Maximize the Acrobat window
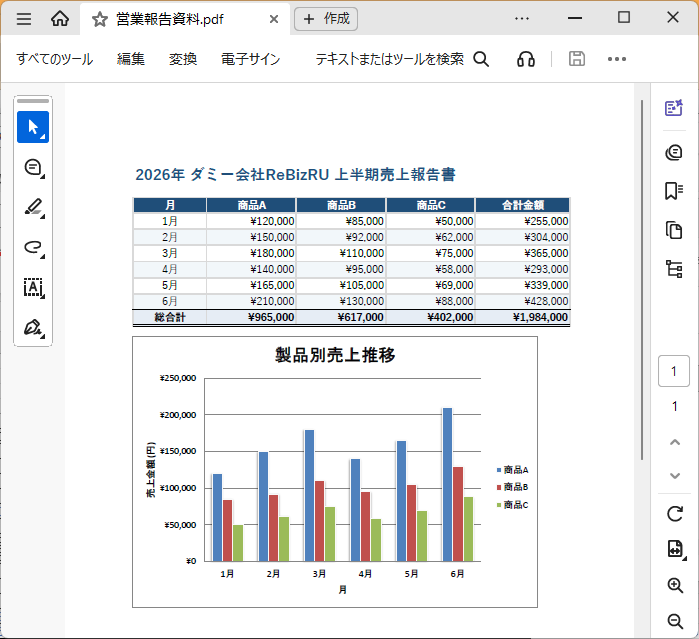Viewport: 699px width, 639px height. click(x=624, y=18)
